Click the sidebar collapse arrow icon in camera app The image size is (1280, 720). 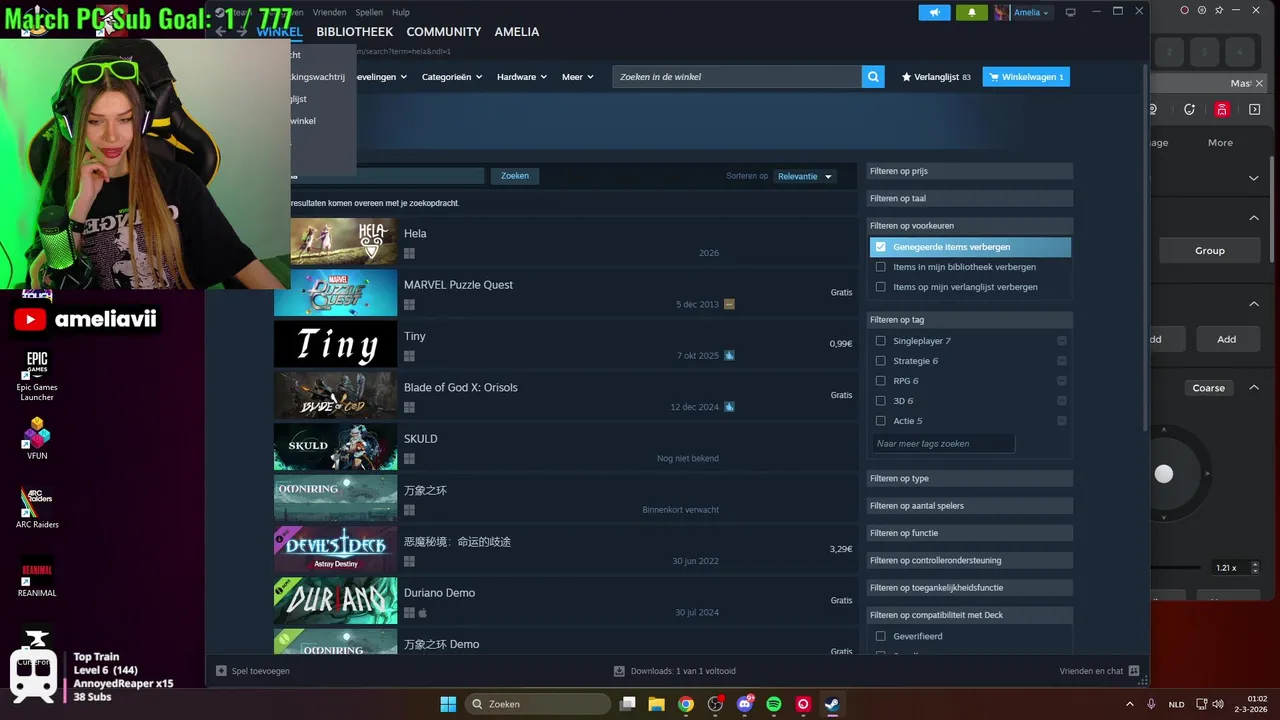click(x=1255, y=109)
